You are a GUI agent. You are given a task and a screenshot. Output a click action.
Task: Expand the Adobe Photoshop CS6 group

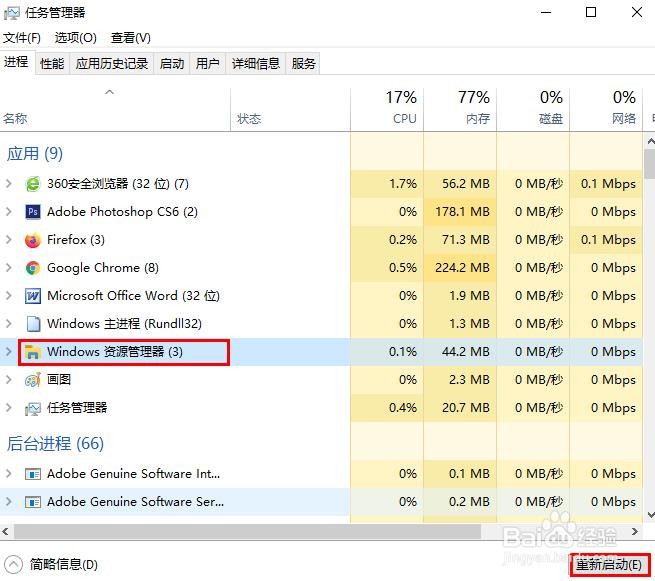coord(8,212)
